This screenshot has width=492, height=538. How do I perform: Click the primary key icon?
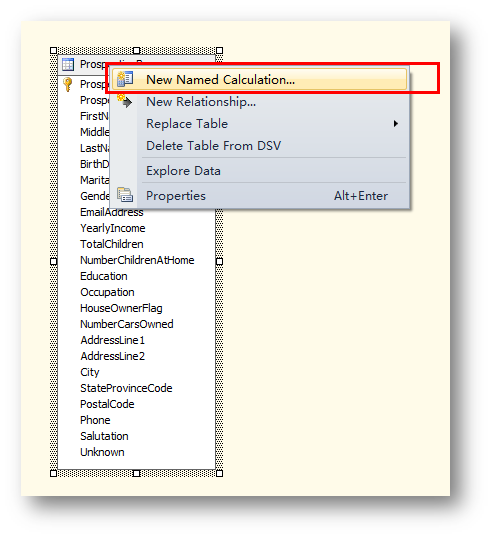tap(68, 84)
